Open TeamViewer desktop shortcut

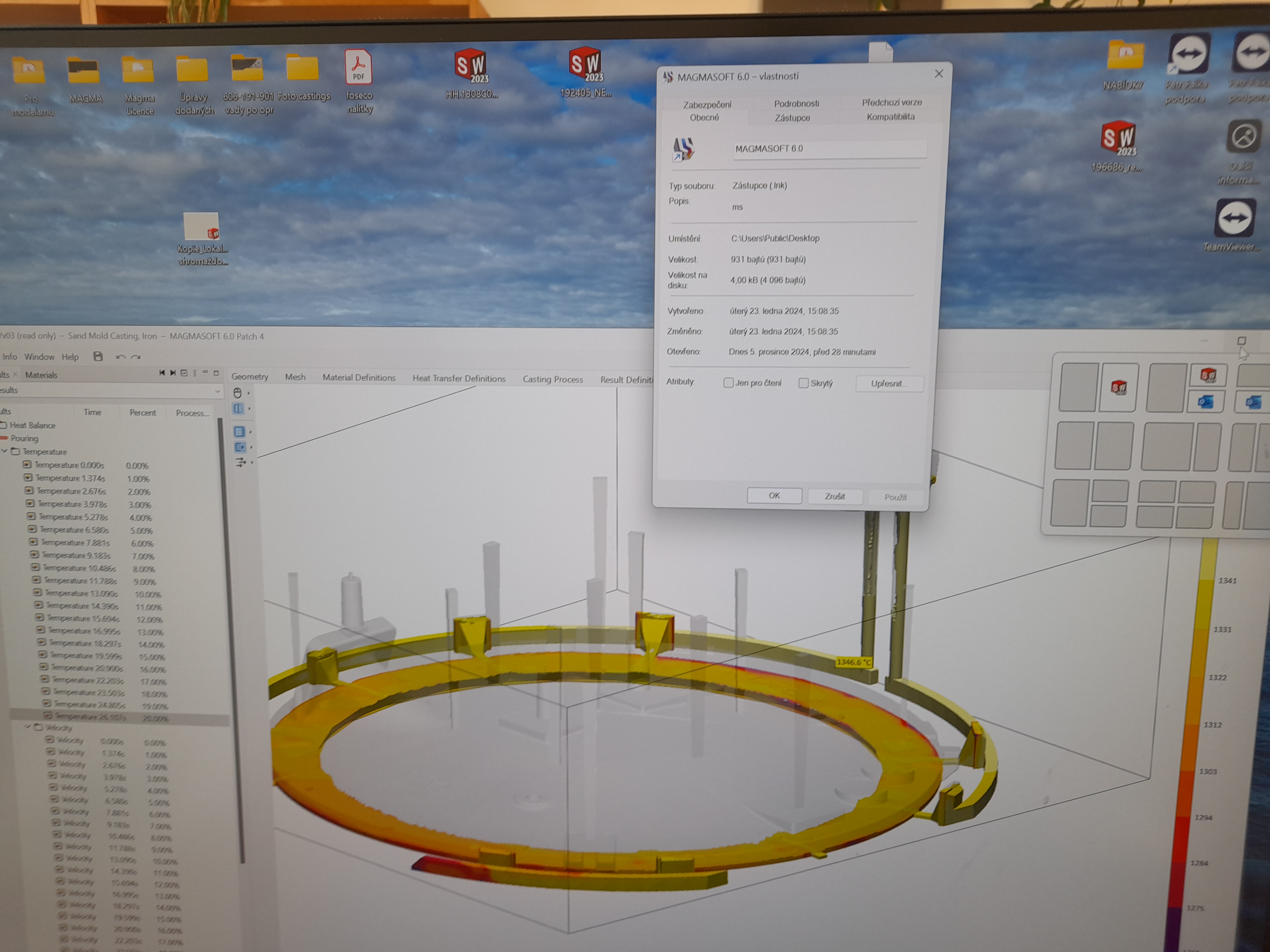(x=1234, y=219)
